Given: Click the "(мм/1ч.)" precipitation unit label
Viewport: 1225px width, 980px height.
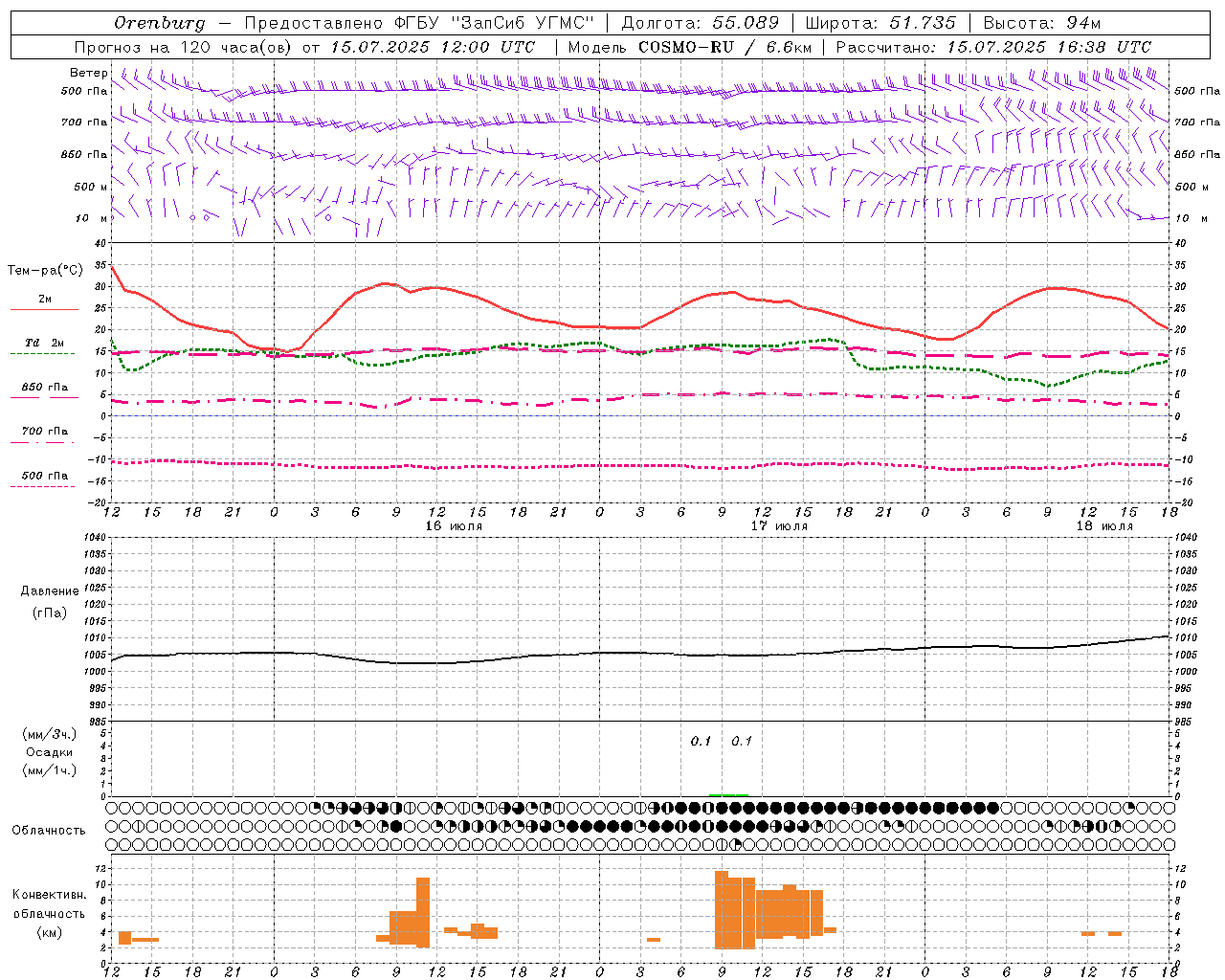Looking at the screenshot, I should coord(50,770).
